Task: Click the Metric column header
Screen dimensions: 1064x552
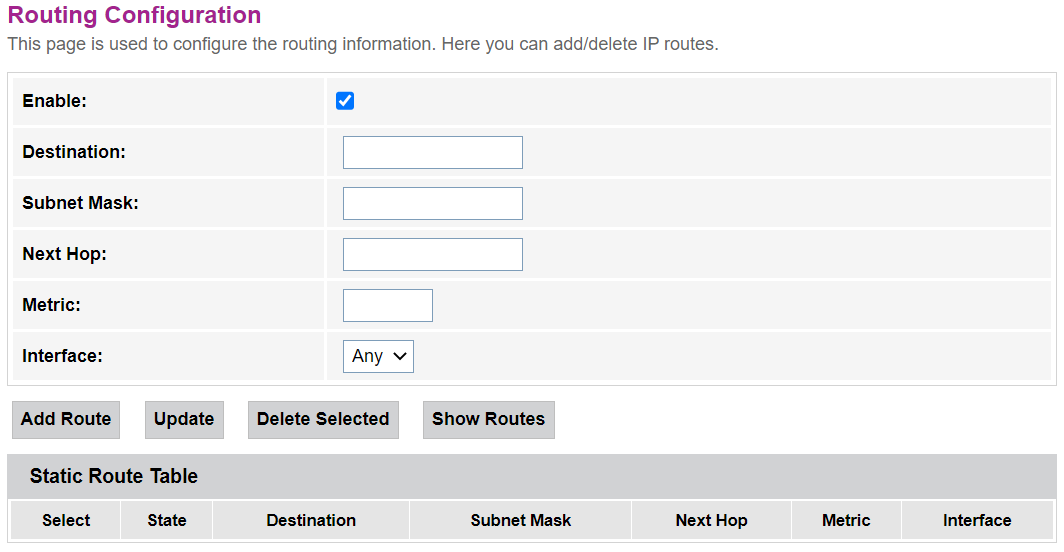Action: (x=846, y=520)
